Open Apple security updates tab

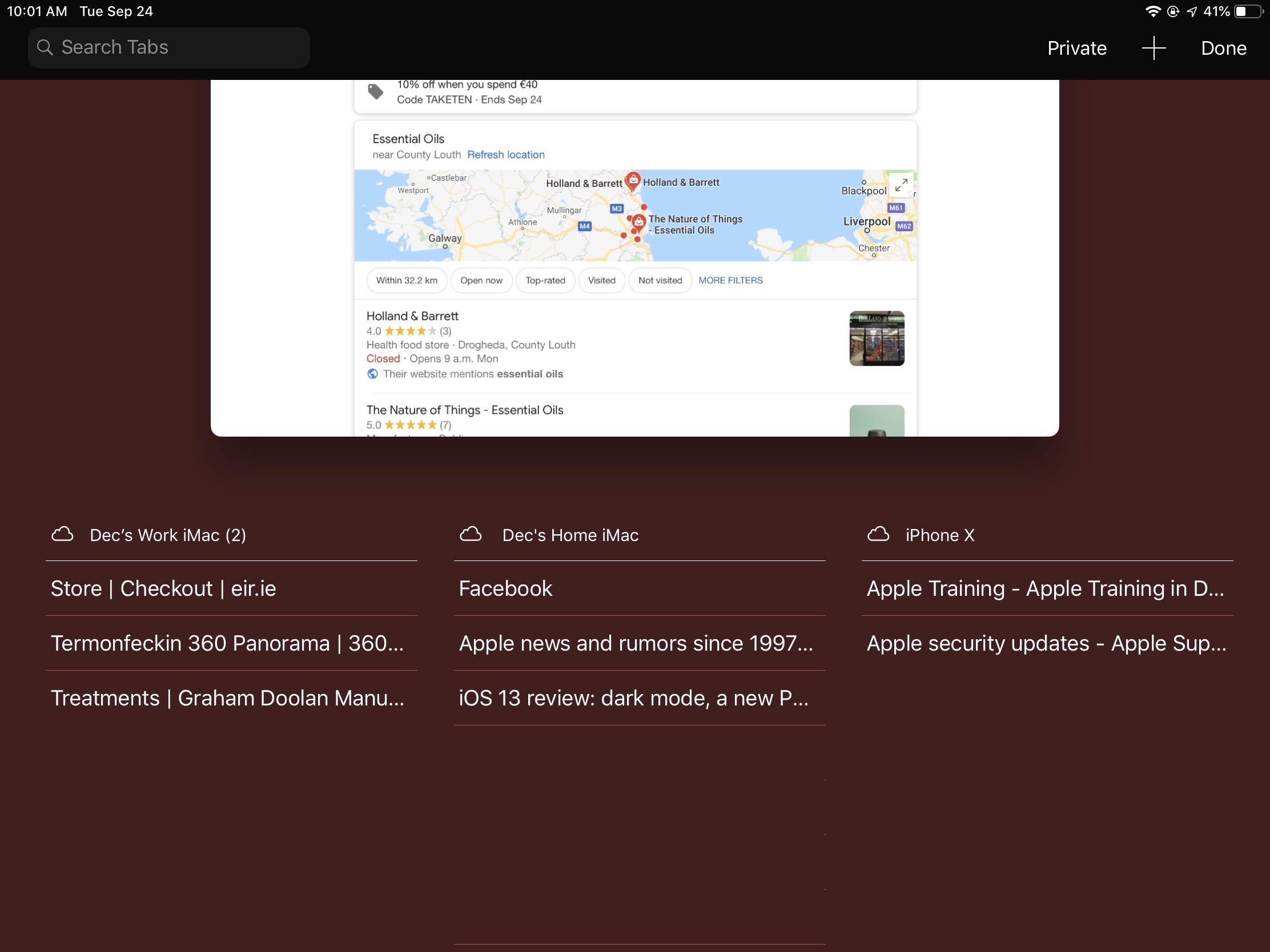point(1047,643)
